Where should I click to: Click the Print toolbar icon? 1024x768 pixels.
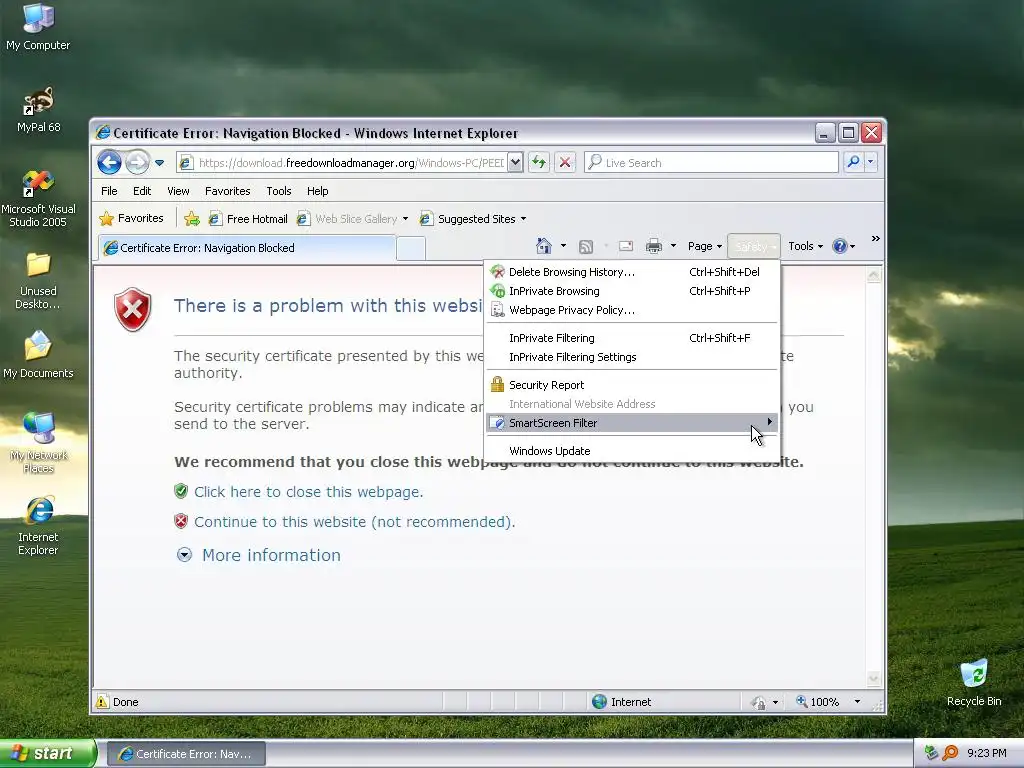click(x=654, y=246)
